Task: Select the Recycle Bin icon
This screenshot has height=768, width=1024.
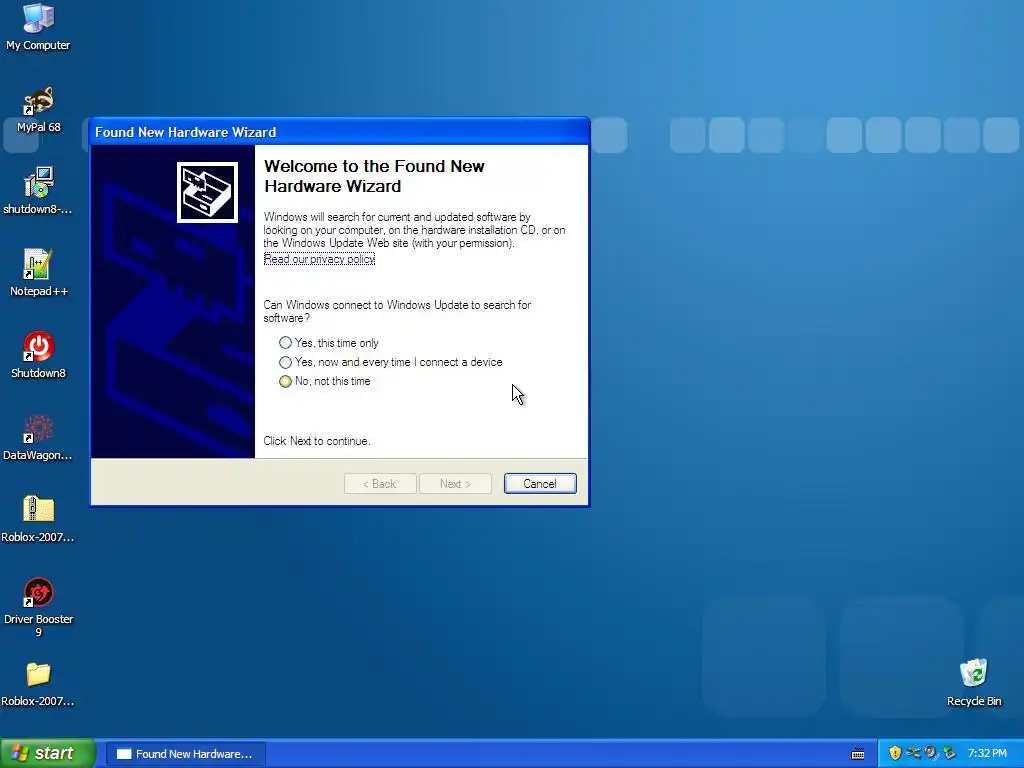Action: click(974, 683)
